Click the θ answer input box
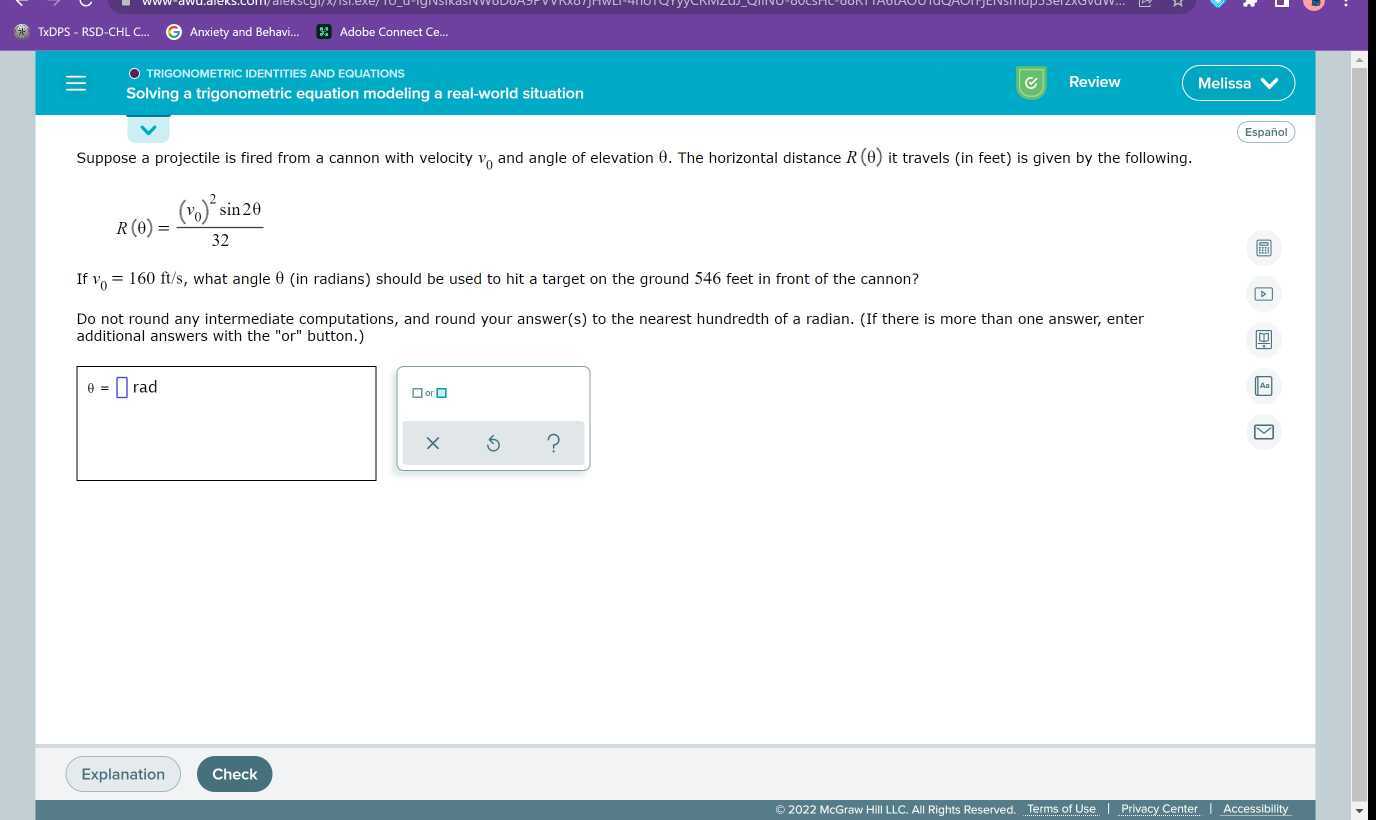Image resolution: width=1376 pixels, height=820 pixels. pos(121,387)
